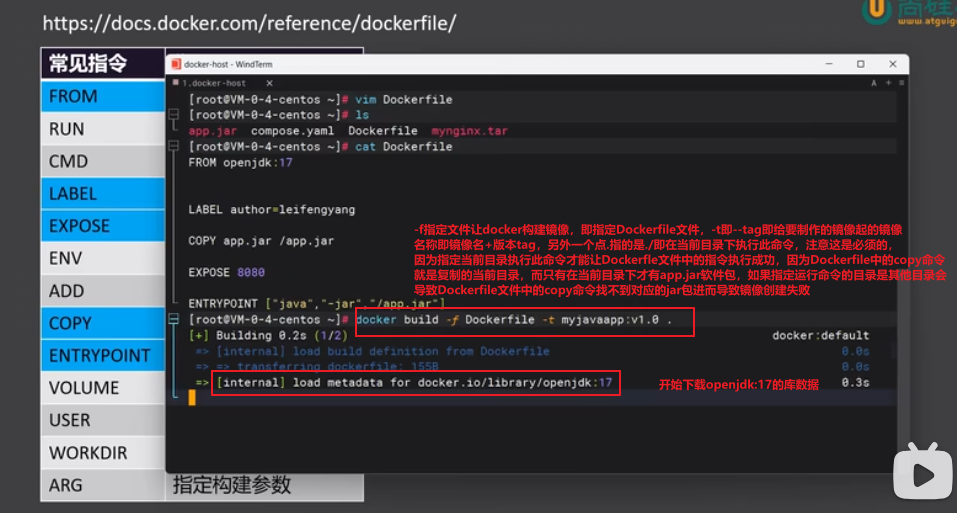957x513 pixels.
Task: Select the EXPOSE instruction row in the left list
Action: point(103,226)
